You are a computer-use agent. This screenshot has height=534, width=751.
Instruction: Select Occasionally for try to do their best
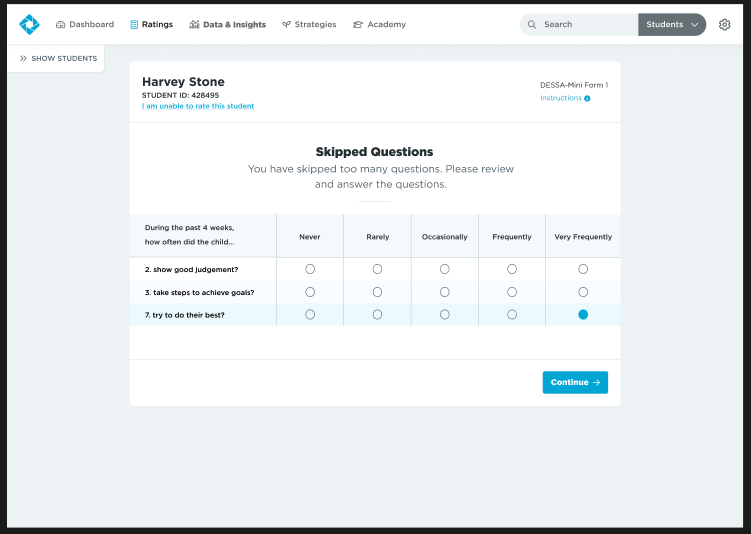[445, 314]
